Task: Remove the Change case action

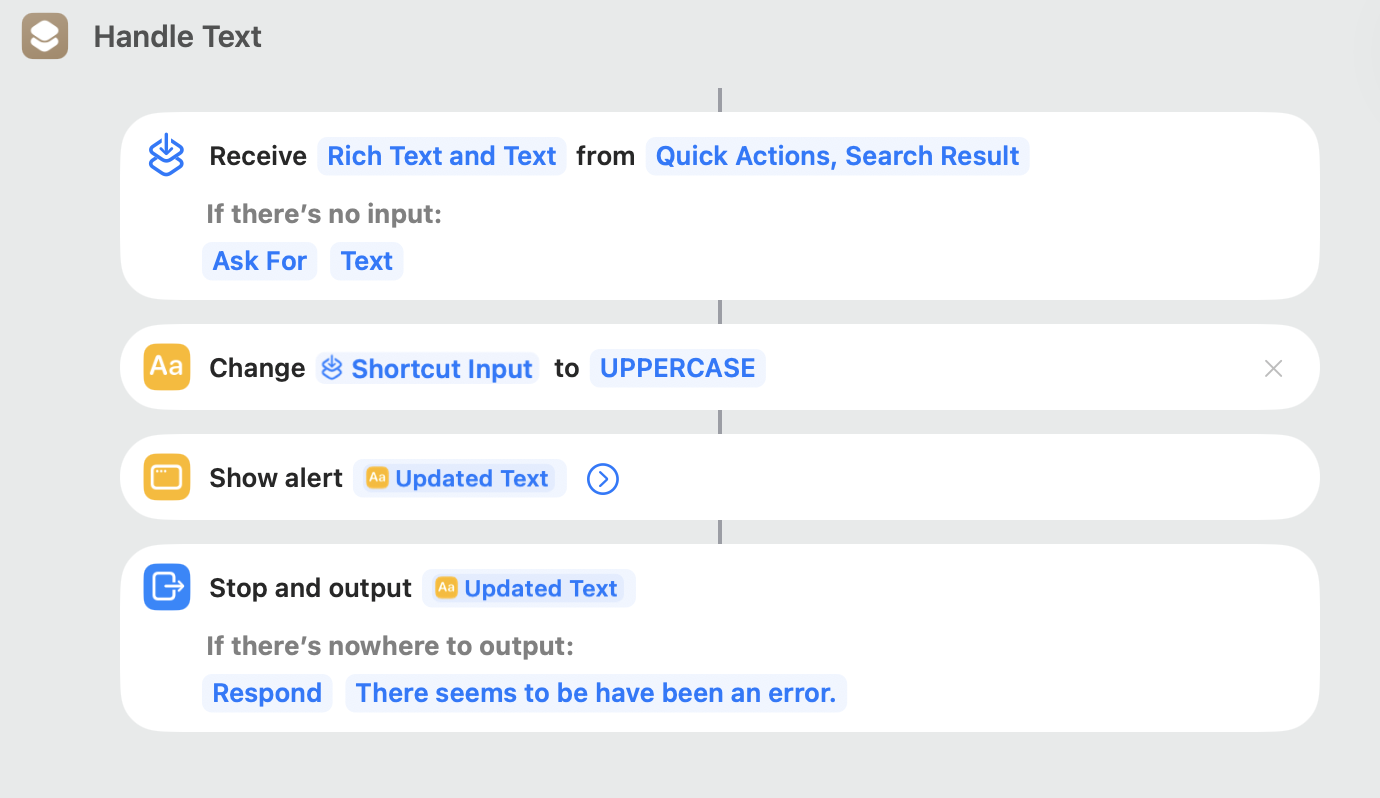Action: pos(1273,368)
